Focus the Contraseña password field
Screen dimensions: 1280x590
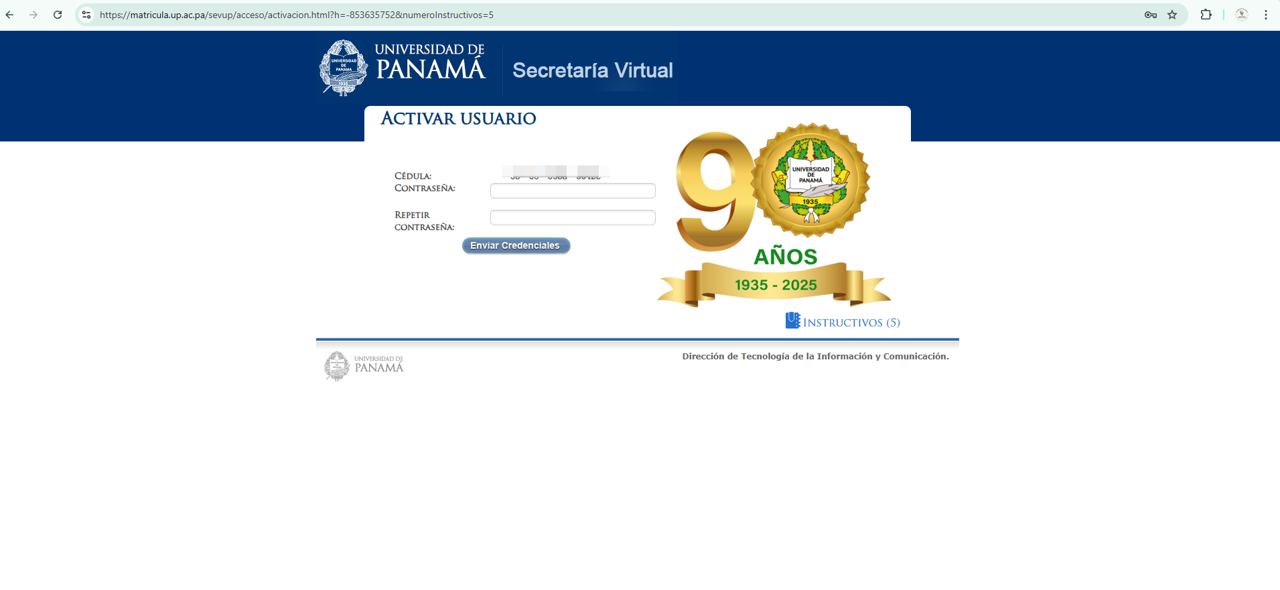click(573, 191)
